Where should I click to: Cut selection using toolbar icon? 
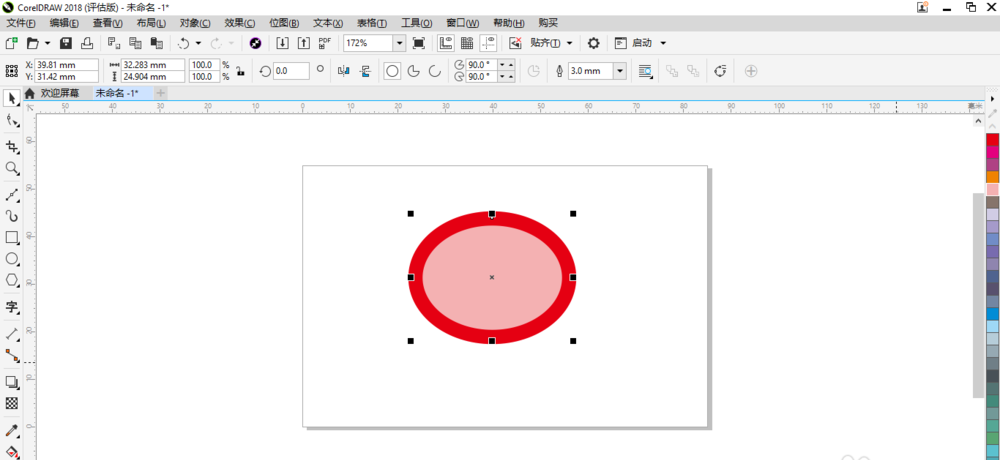114,43
